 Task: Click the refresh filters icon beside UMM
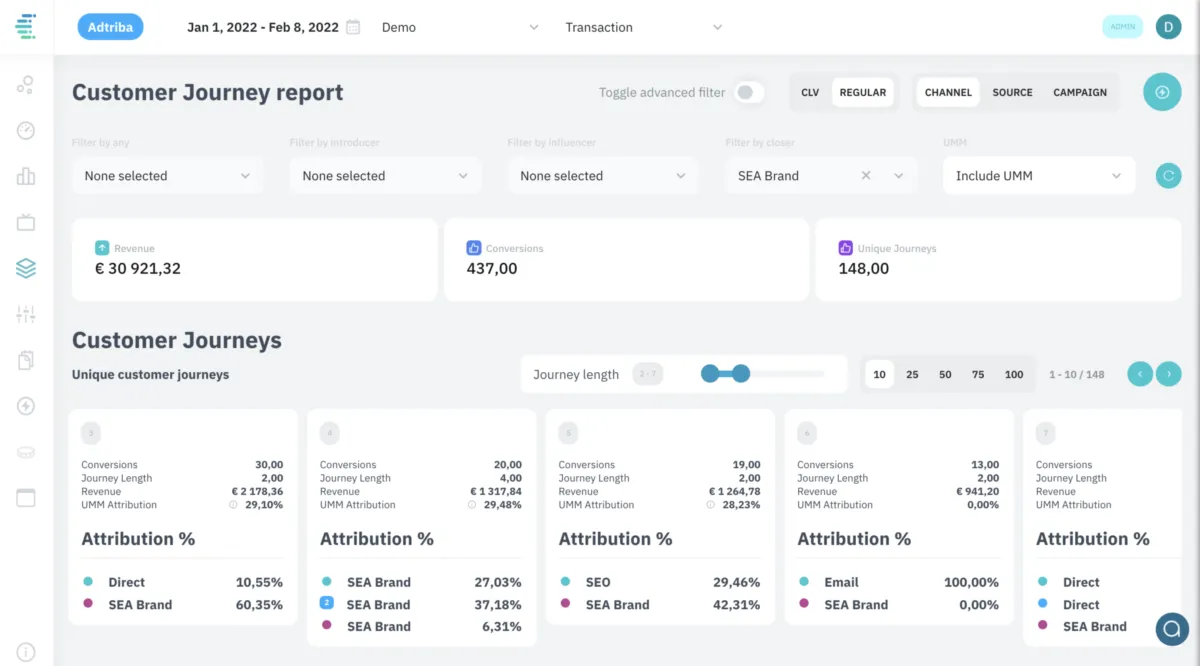pos(1167,176)
